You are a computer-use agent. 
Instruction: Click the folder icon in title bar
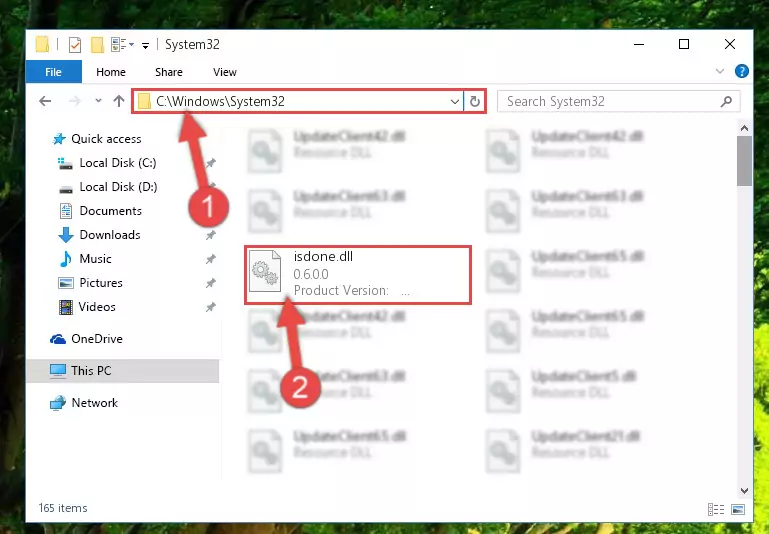[x=42, y=44]
